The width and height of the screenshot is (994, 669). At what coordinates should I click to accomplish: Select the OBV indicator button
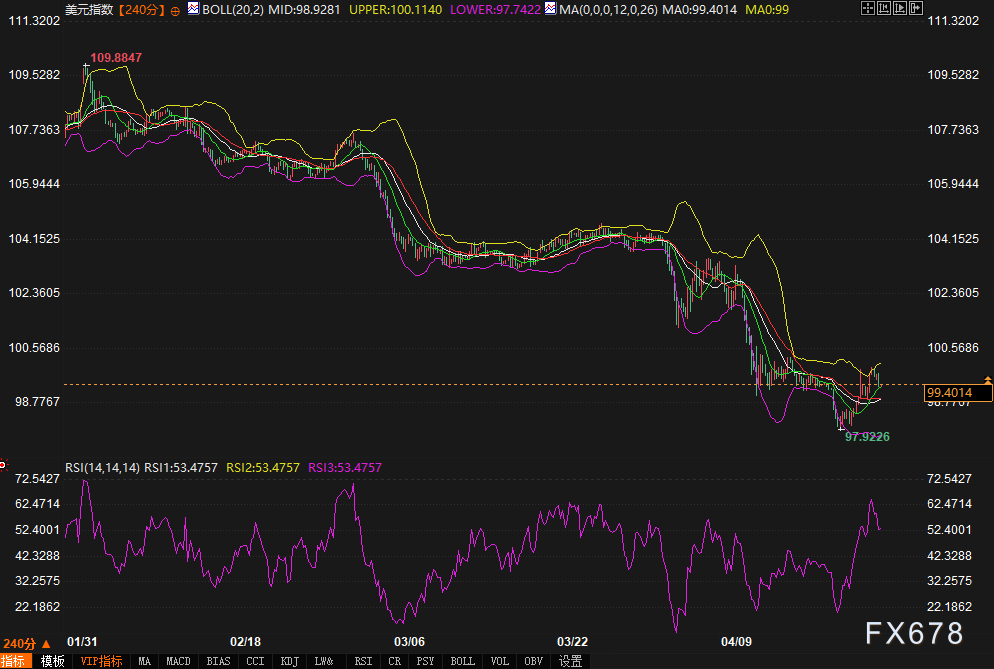coord(534,661)
